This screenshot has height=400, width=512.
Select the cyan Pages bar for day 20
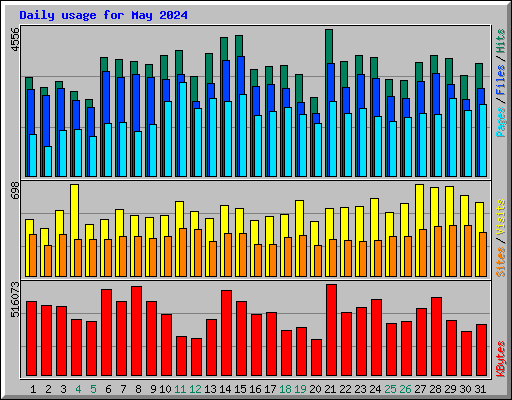318,150
